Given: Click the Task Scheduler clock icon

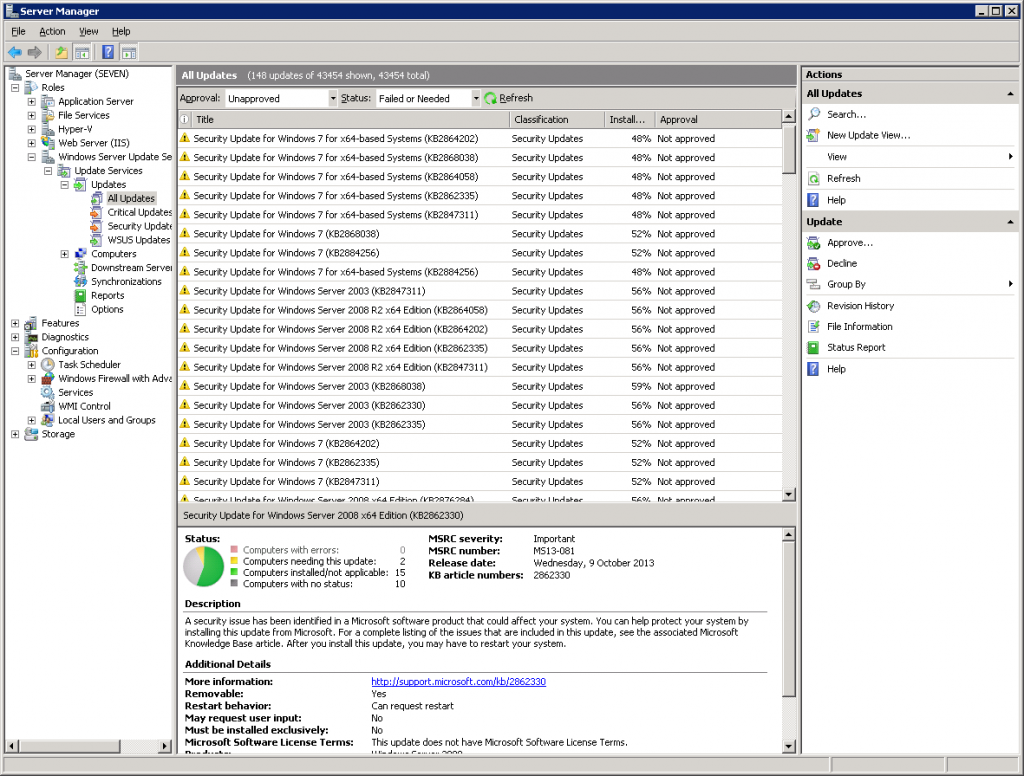Looking at the screenshot, I should (48, 364).
